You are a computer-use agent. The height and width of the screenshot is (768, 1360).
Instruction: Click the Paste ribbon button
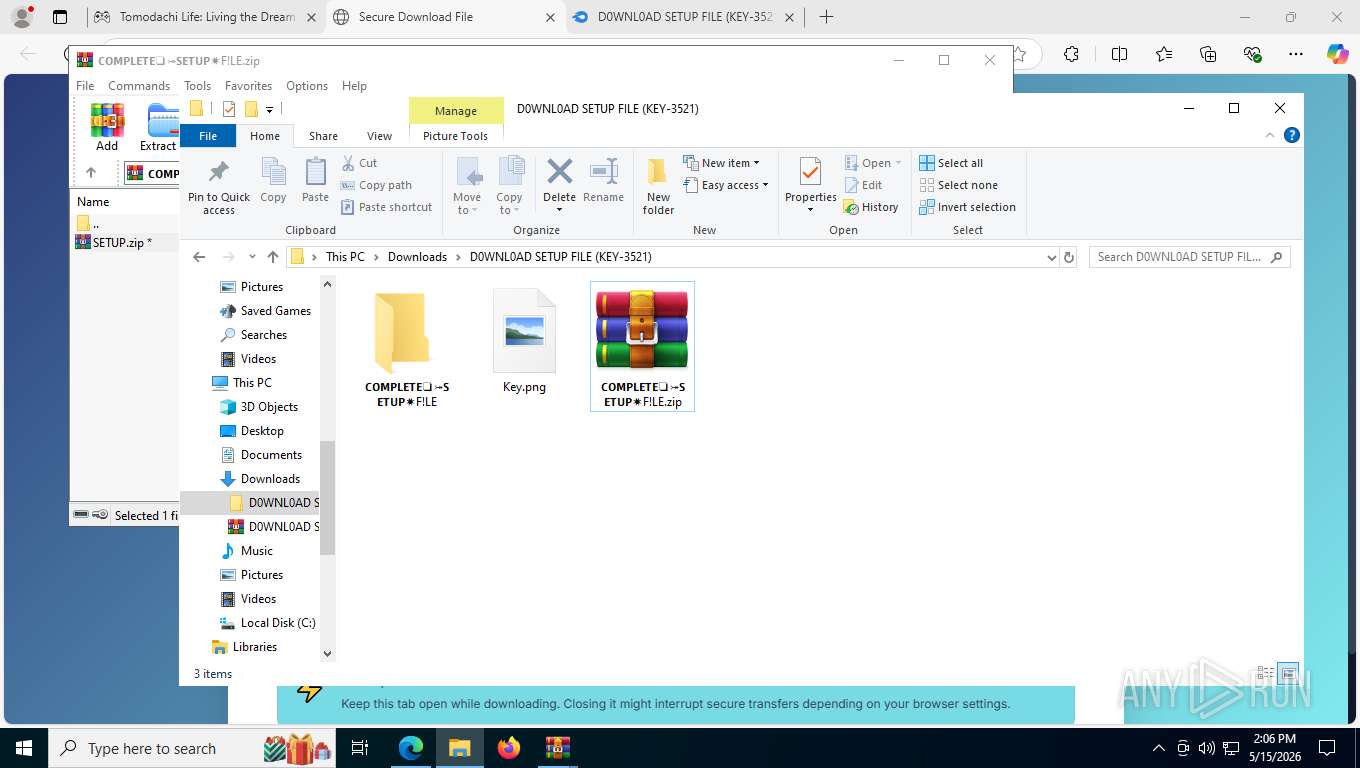315,181
